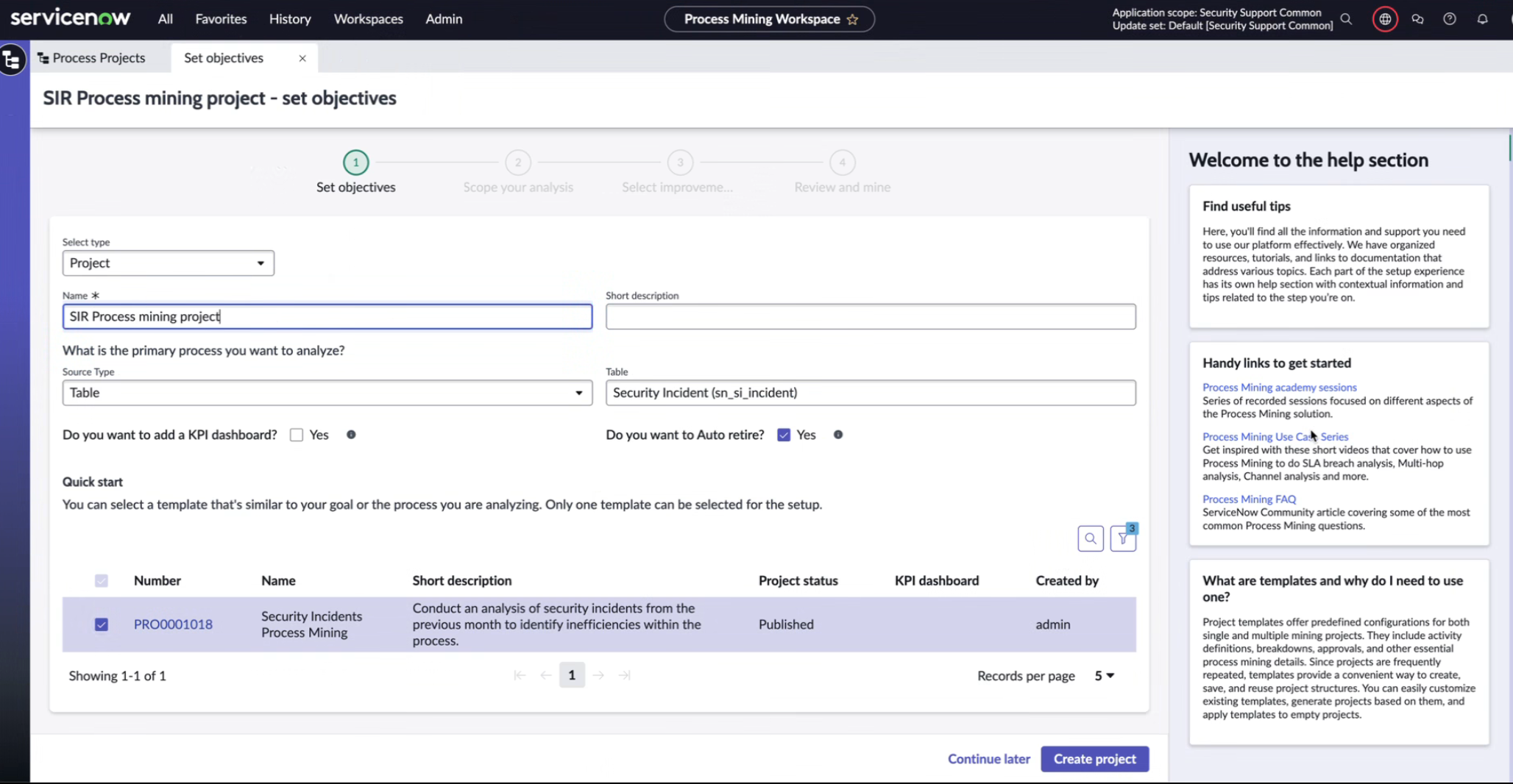
Task: Open the help question mark icon
Action: pyautogui.click(x=1450, y=19)
